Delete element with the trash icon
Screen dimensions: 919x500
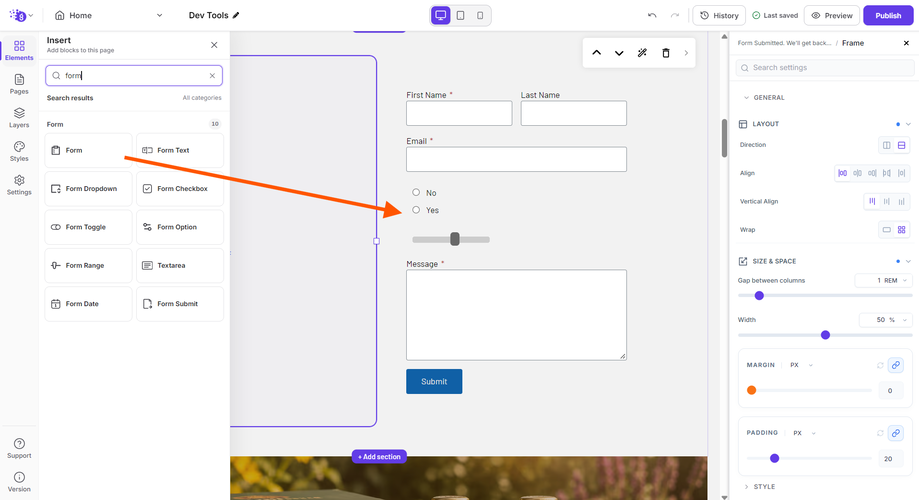[666, 53]
